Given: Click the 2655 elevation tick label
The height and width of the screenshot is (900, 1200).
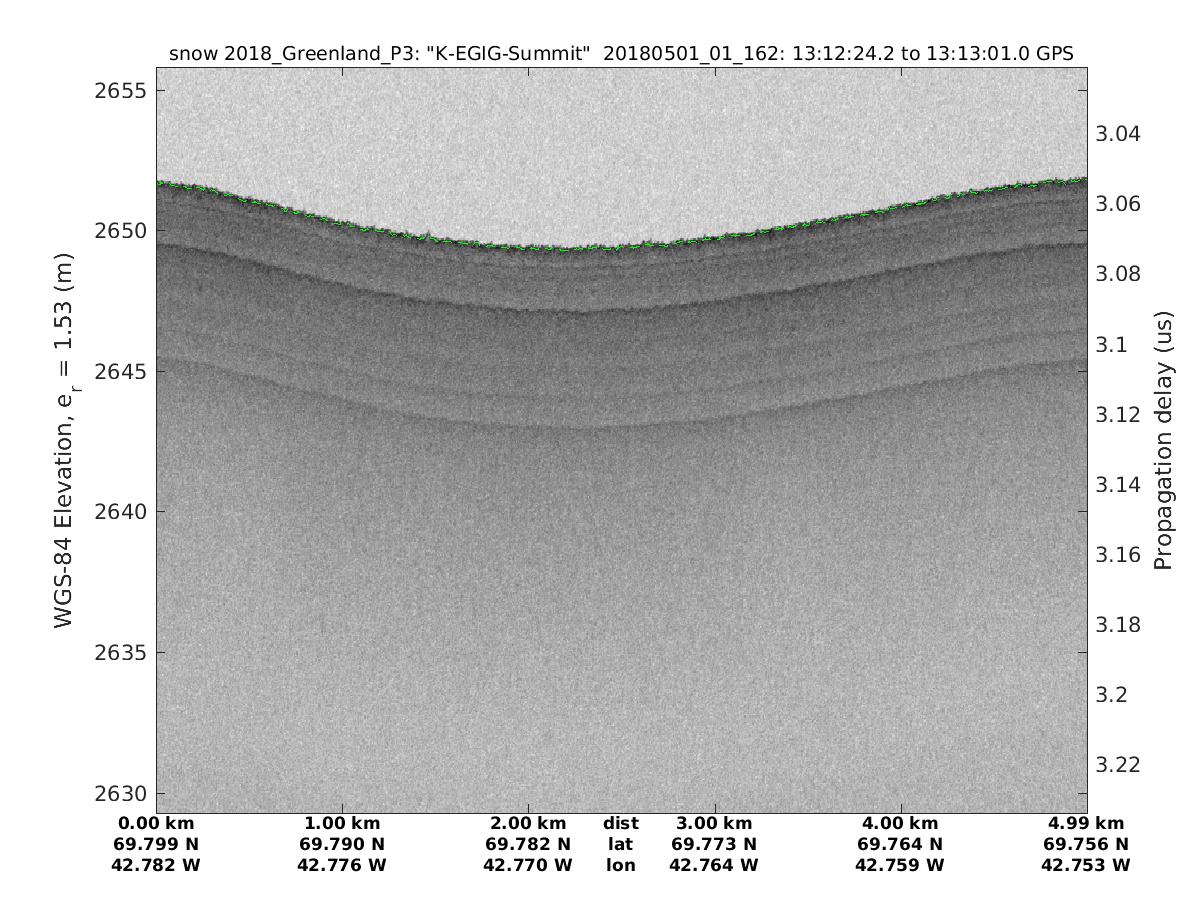Looking at the screenshot, I should tap(119, 90).
